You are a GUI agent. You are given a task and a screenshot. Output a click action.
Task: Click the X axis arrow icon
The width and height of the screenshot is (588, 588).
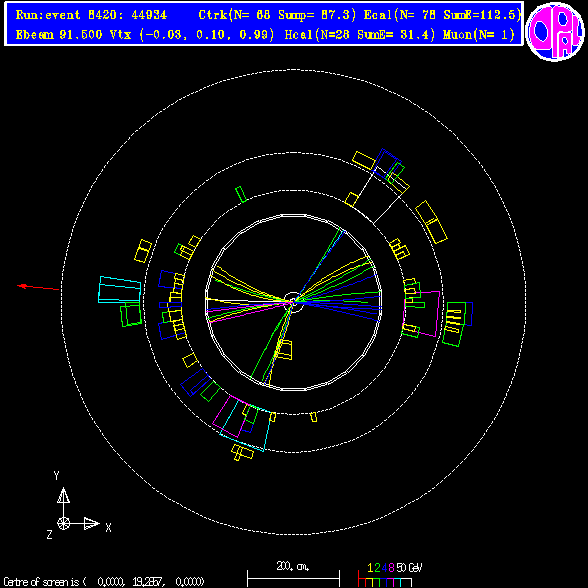click(x=92, y=523)
